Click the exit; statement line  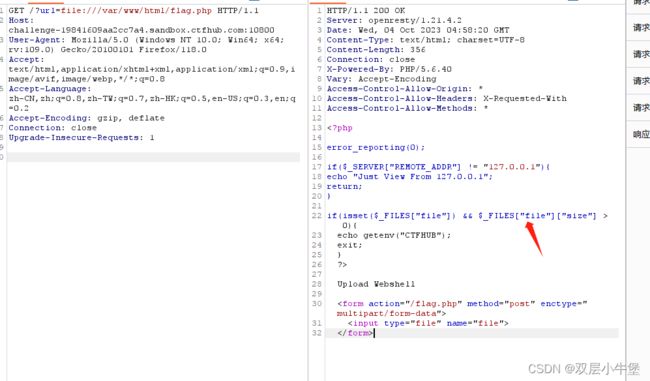pos(349,245)
